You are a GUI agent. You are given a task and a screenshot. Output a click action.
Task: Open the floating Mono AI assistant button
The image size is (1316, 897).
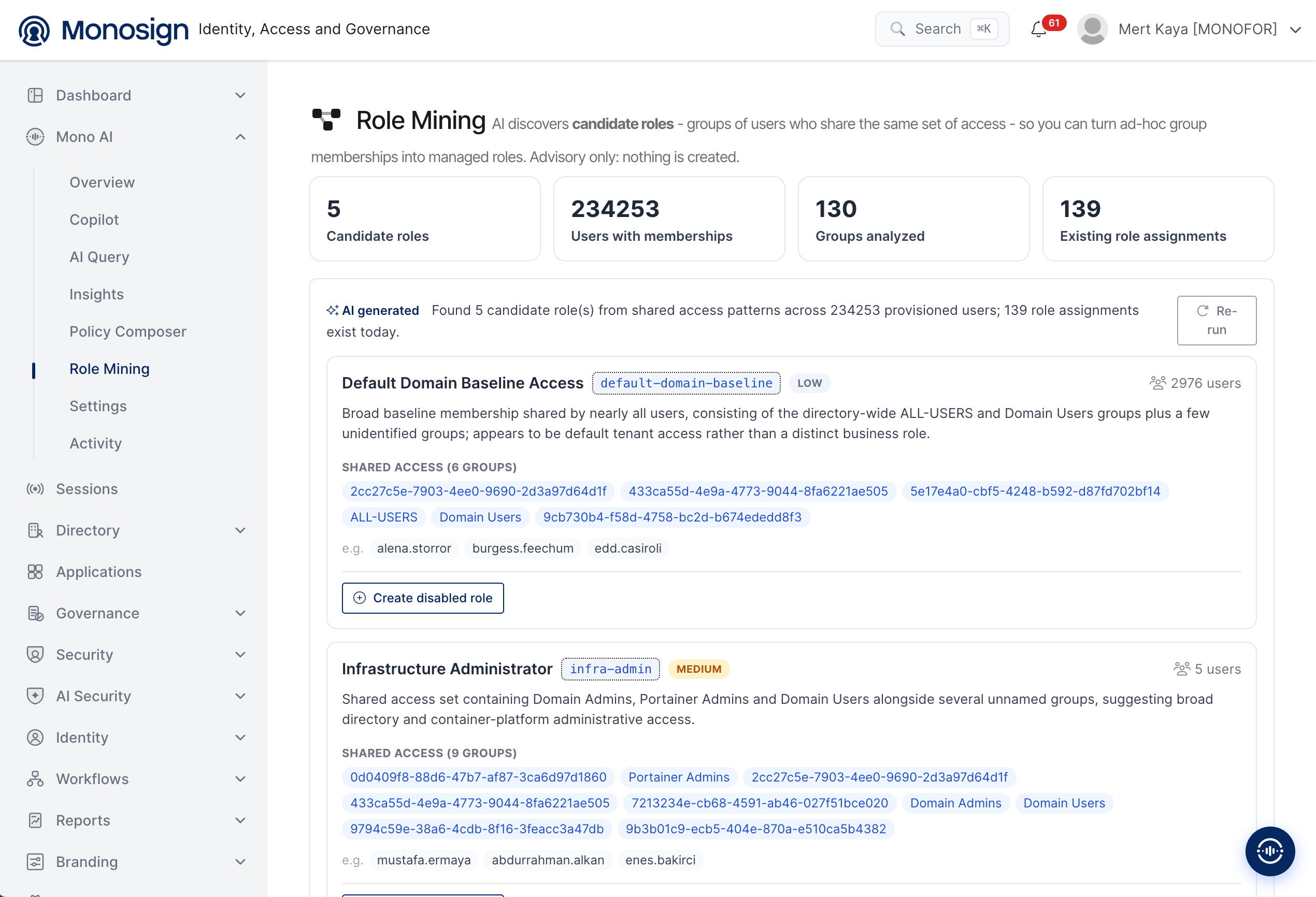1269,850
